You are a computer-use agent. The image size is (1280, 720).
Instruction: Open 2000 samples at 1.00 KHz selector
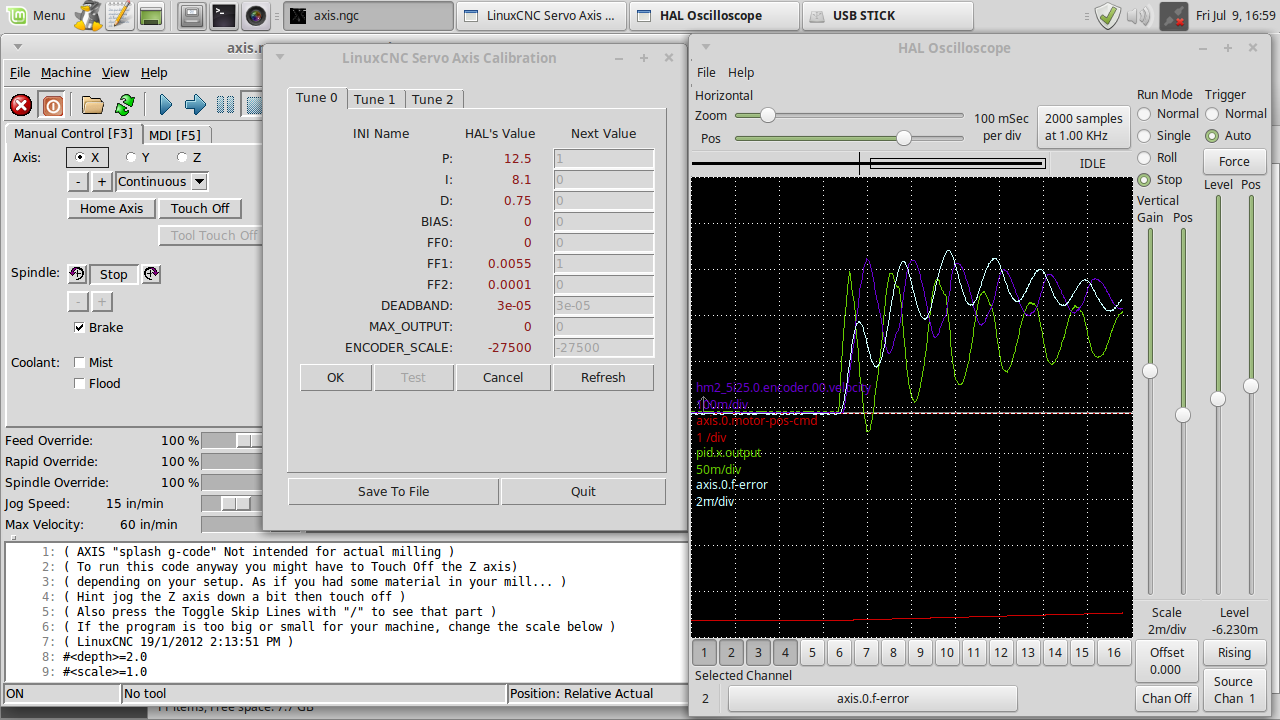pyautogui.click(x=1083, y=127)
